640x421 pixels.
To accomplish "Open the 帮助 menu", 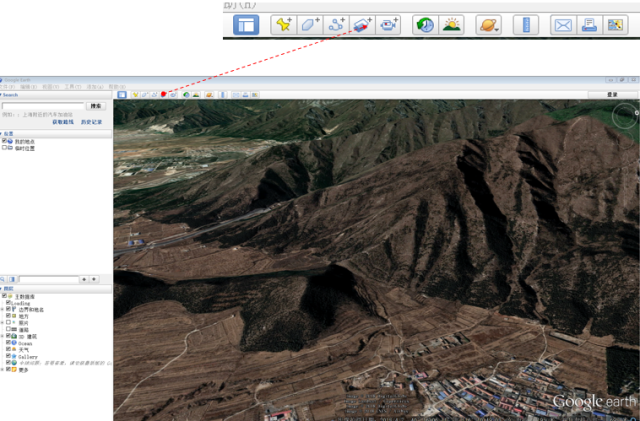I will point(117,87).
